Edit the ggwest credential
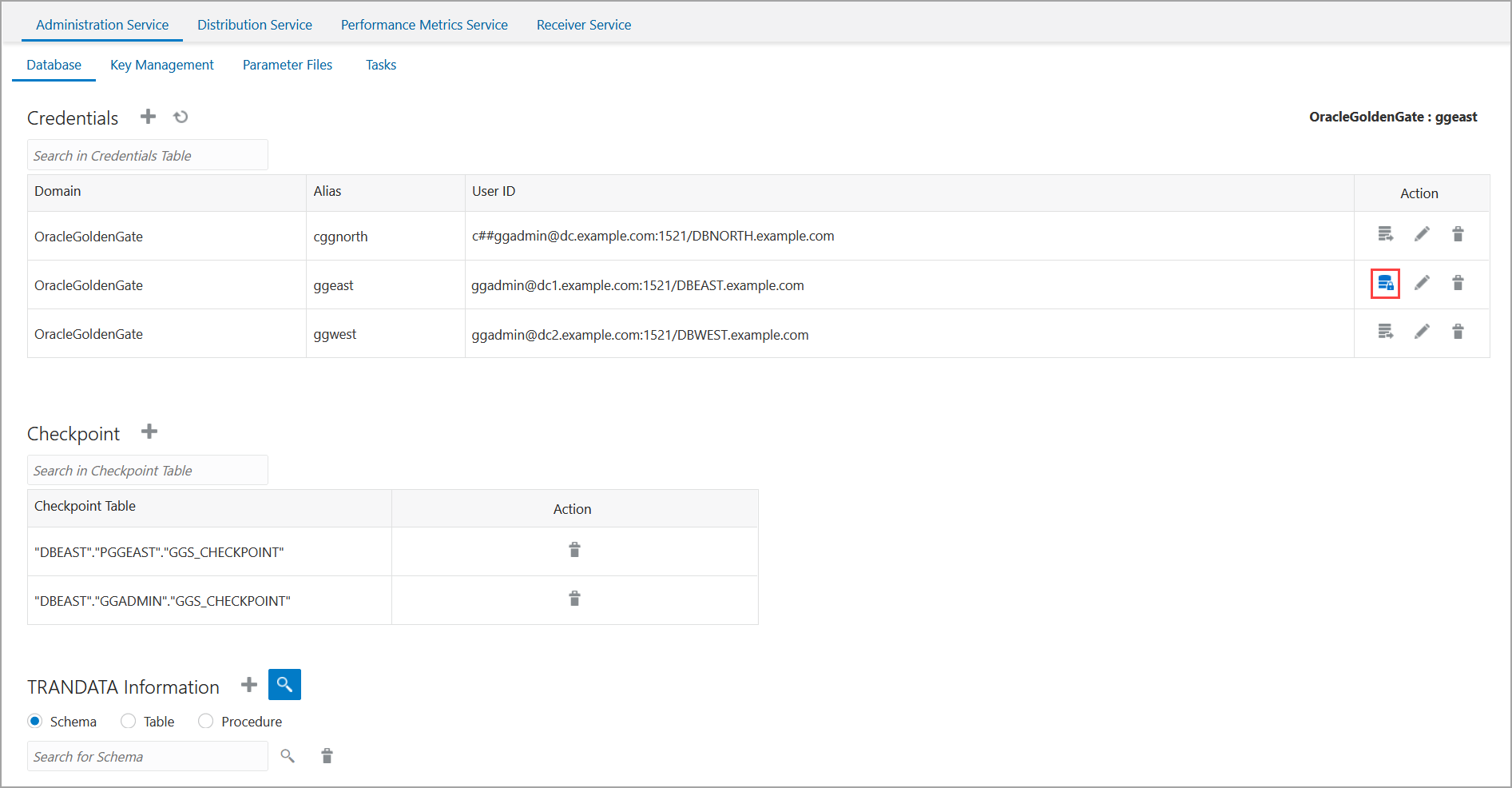 pyautogui.click(x=1422, y=332)
